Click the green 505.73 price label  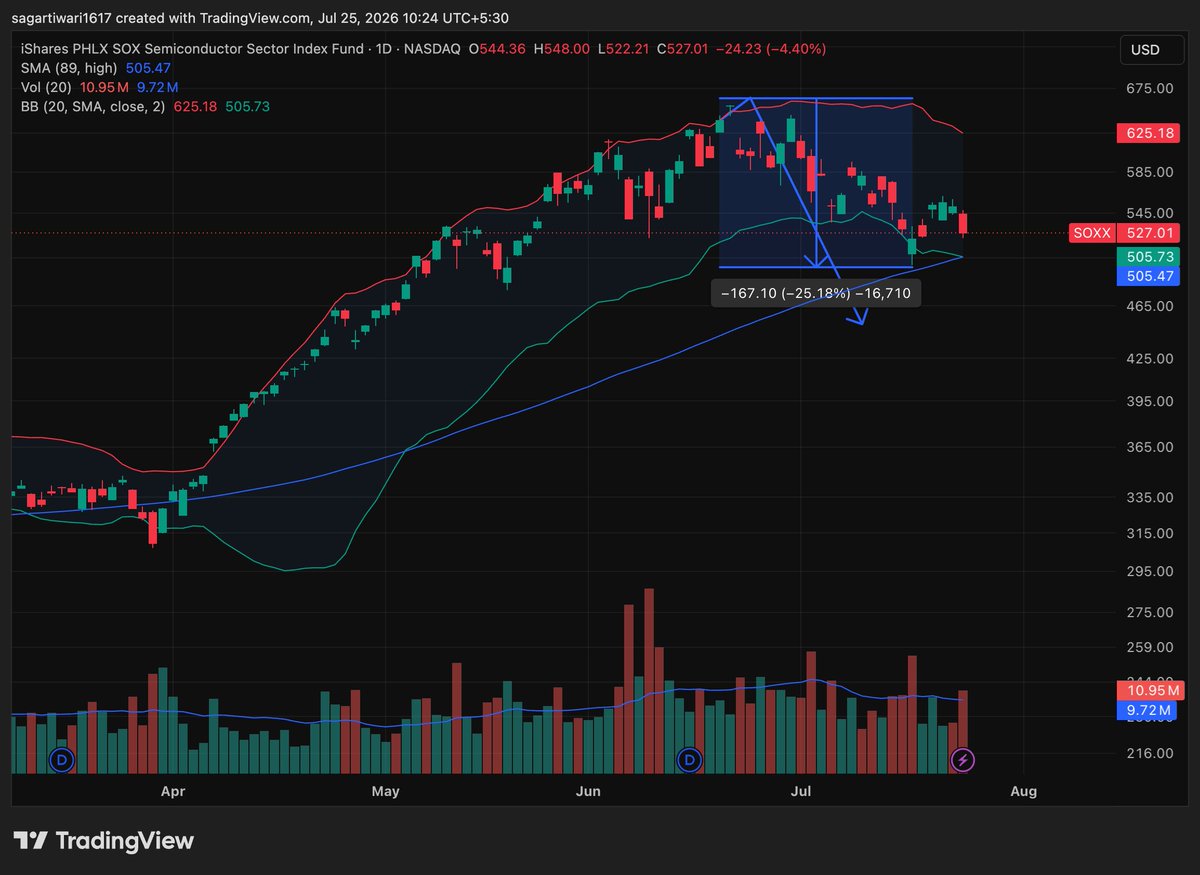1148,257
